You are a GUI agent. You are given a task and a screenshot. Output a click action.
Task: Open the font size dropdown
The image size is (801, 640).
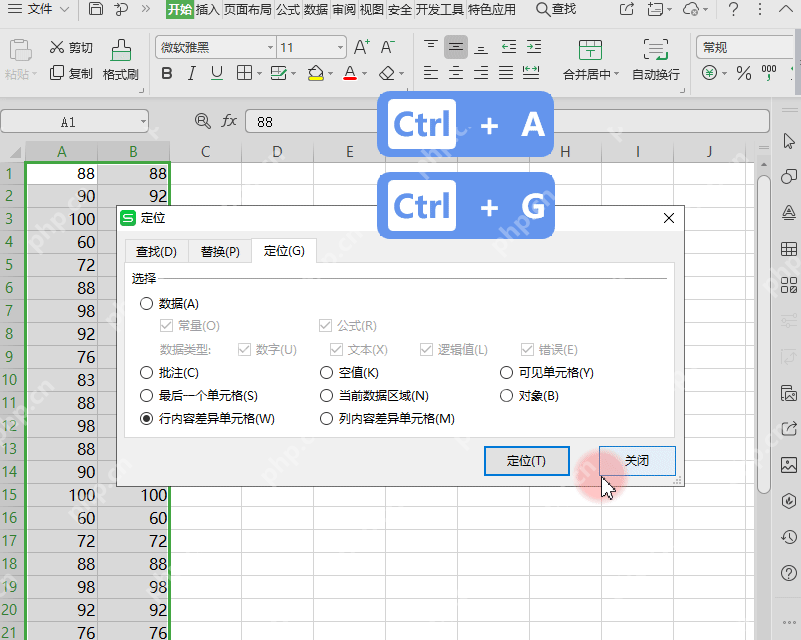point(340,48)
